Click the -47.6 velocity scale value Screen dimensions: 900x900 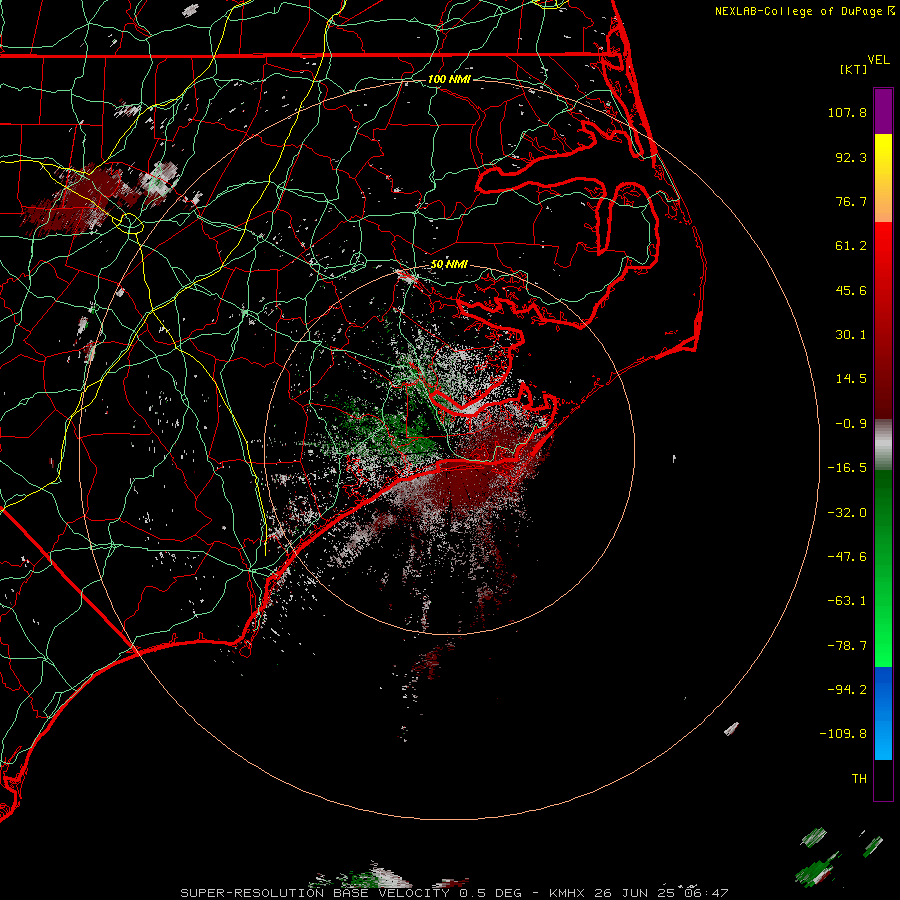pos(847,557)
